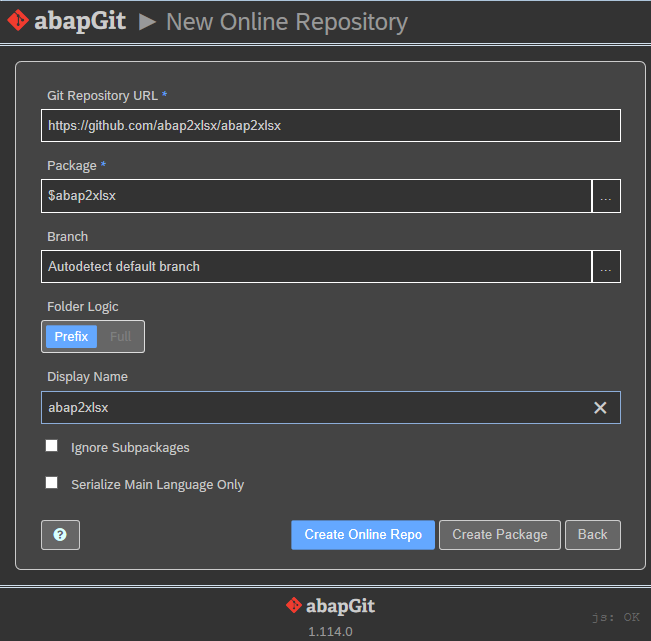Image resolution: width=651 pixels, height=641 pixels.
Task: Click the footer abapGit logo
Action: [330, 606]
